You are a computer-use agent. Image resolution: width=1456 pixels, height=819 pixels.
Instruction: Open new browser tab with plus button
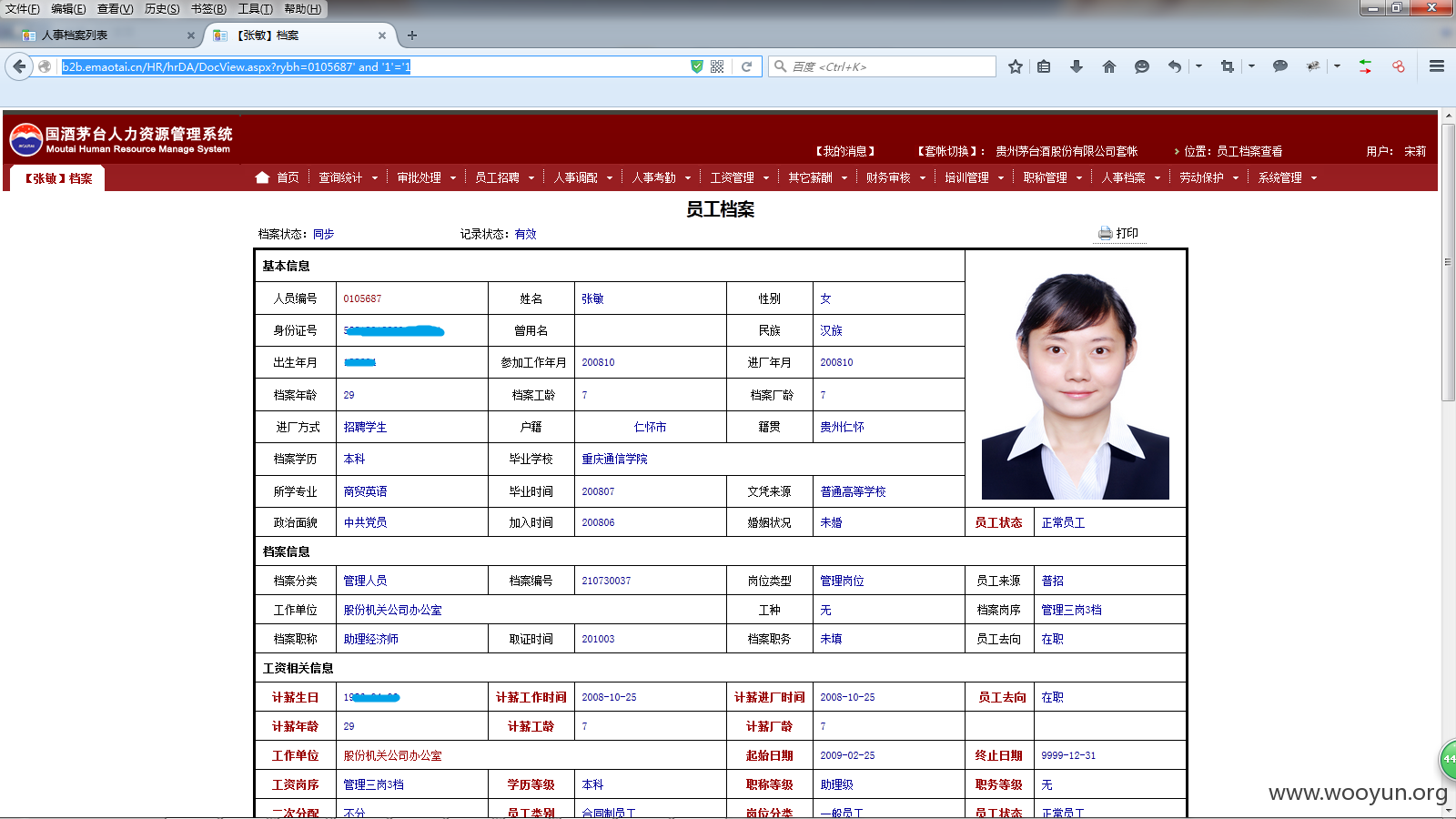pos(412,35)
